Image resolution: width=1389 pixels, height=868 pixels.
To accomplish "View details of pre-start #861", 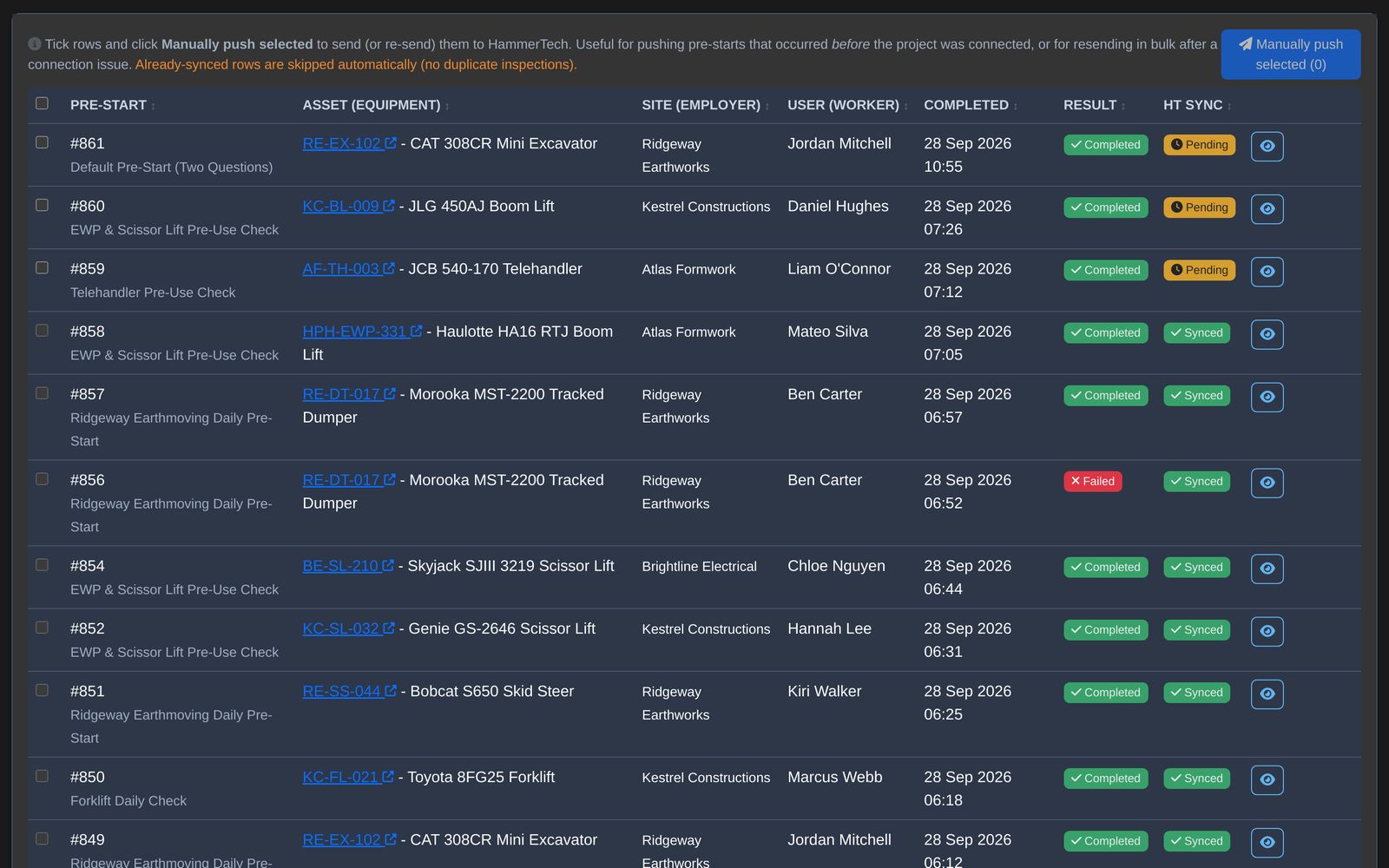I will (1267, 146).
